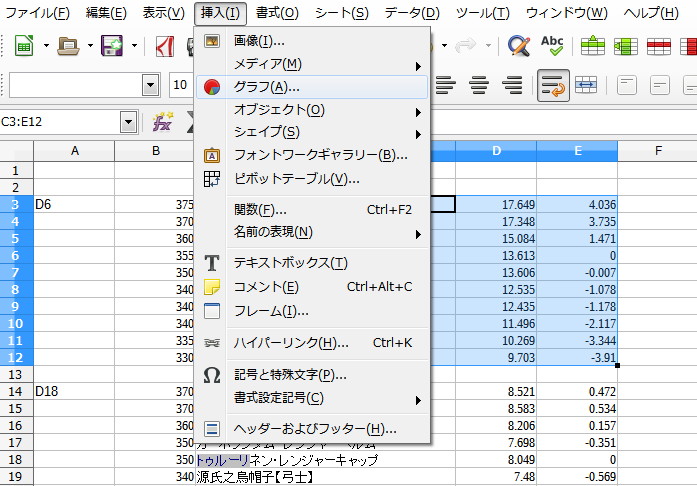Expand the シェイプ(S) submenu
Viewport: 697px width, 486px height.
(x=312, y=133)
